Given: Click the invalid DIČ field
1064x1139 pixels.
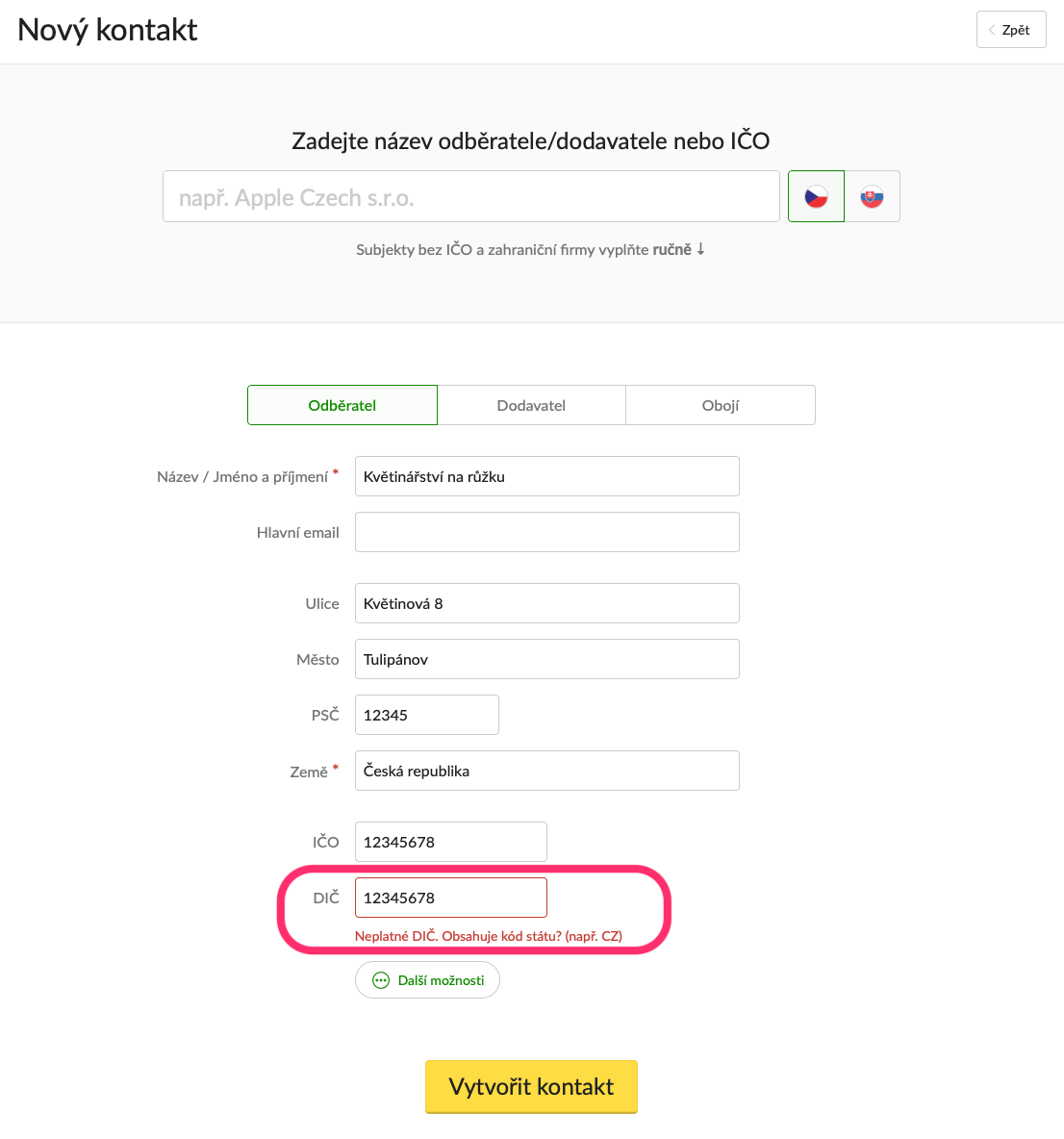Looking at the screenshot, I should pyautogui.click(x=451, y=898).
